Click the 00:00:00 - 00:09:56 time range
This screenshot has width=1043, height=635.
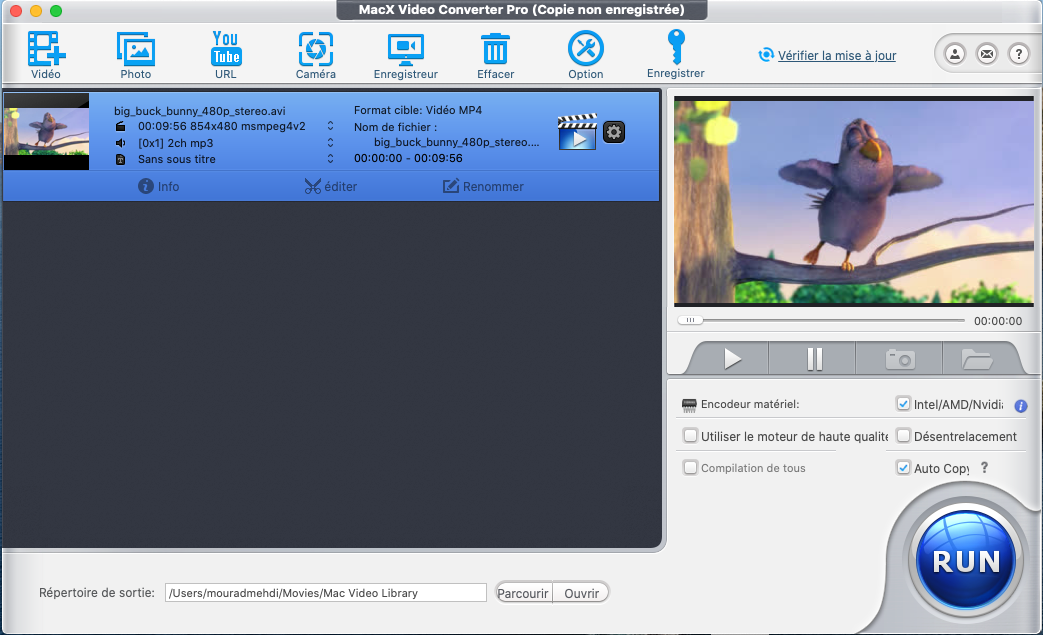(x=408, y=158)
